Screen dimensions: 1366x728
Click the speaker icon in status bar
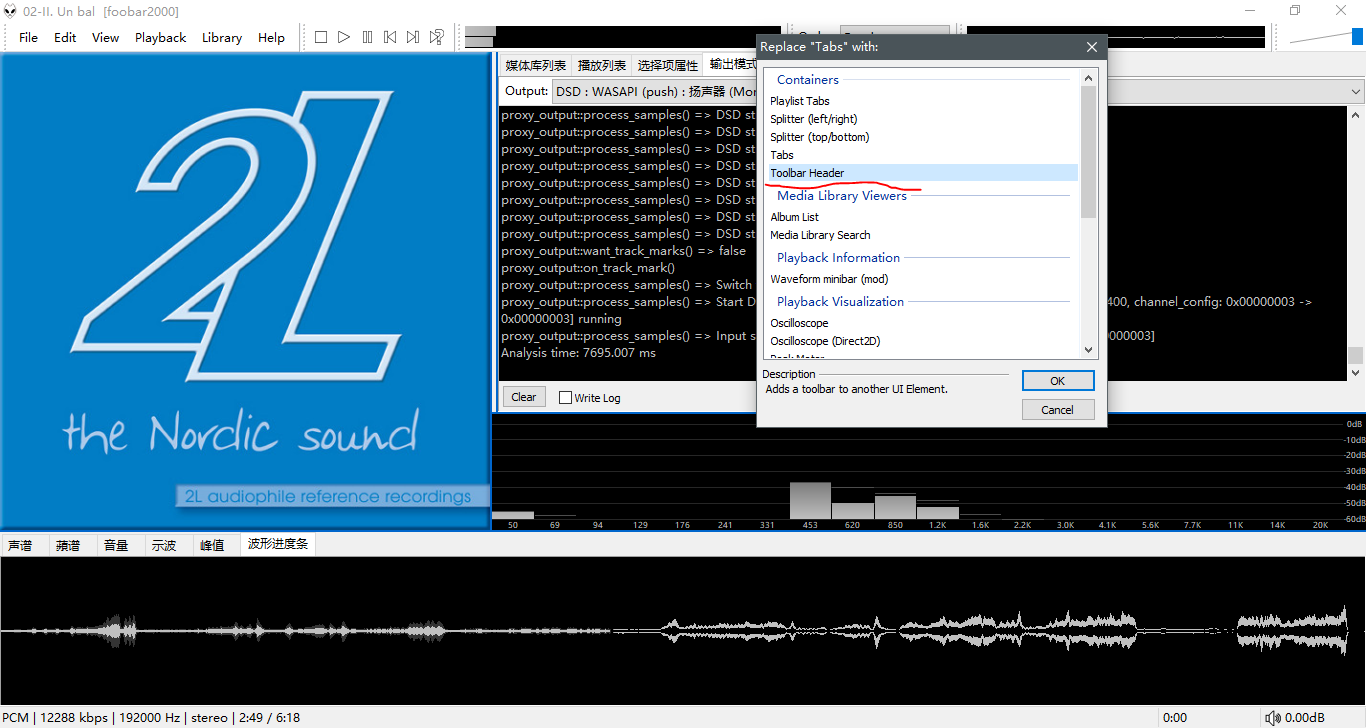(1273, 717)
